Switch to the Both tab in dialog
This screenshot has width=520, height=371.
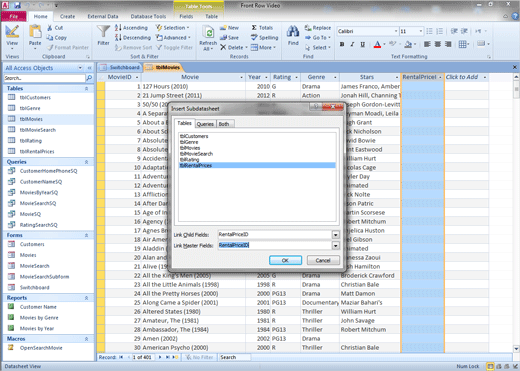224,124
